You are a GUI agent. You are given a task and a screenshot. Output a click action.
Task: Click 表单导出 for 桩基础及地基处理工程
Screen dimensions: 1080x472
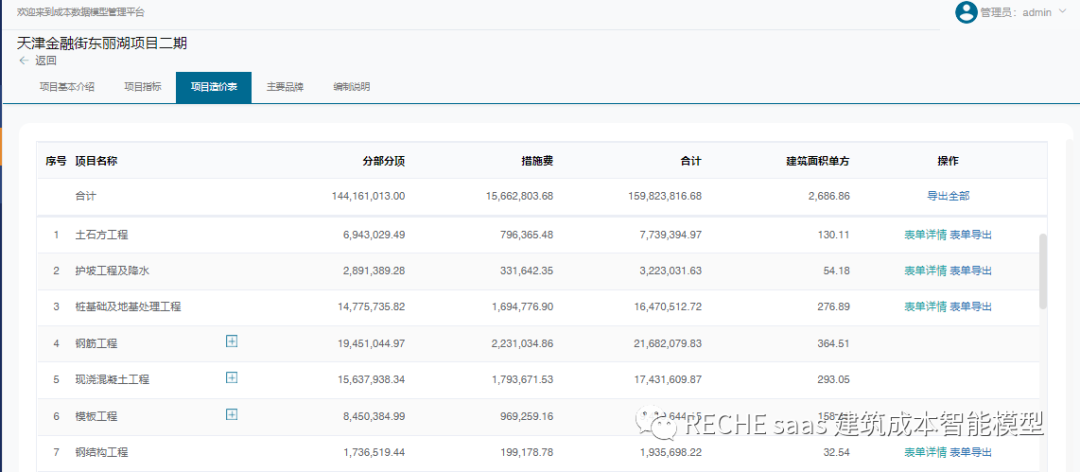click(971, 307)
